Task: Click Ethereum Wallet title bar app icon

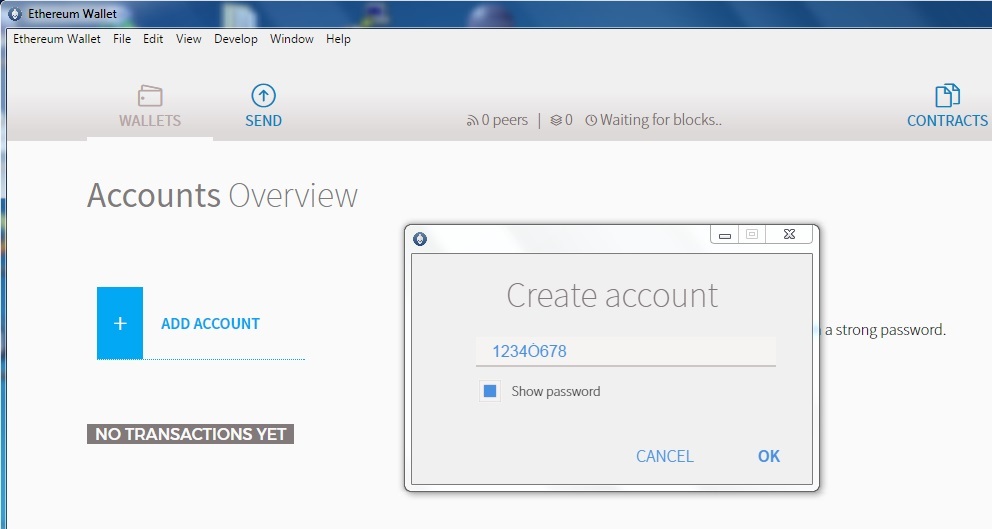Action: (15, 13)
